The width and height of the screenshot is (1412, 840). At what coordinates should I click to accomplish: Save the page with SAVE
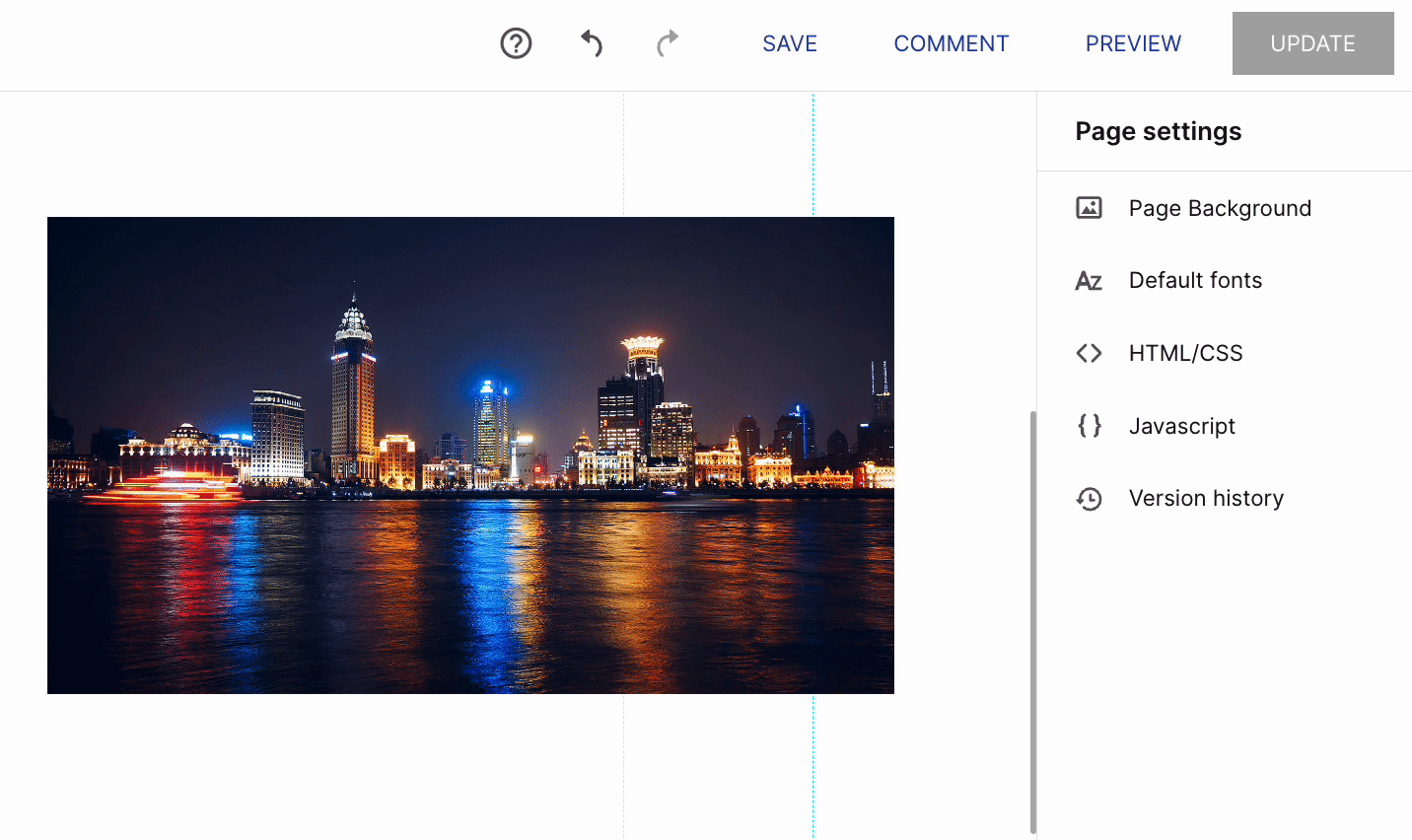tap(790, 43)
